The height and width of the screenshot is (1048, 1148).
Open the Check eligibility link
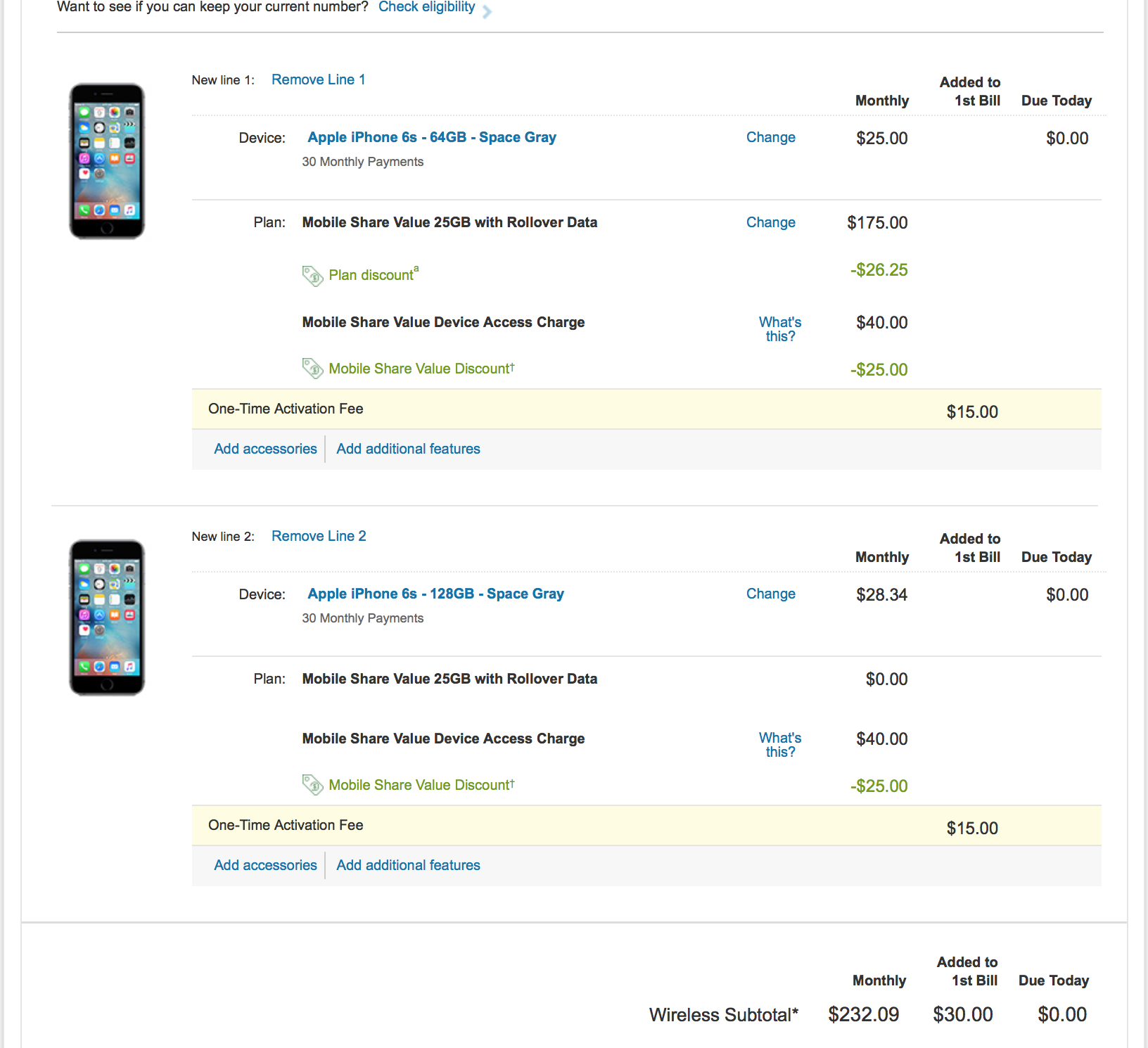point(426,7)
